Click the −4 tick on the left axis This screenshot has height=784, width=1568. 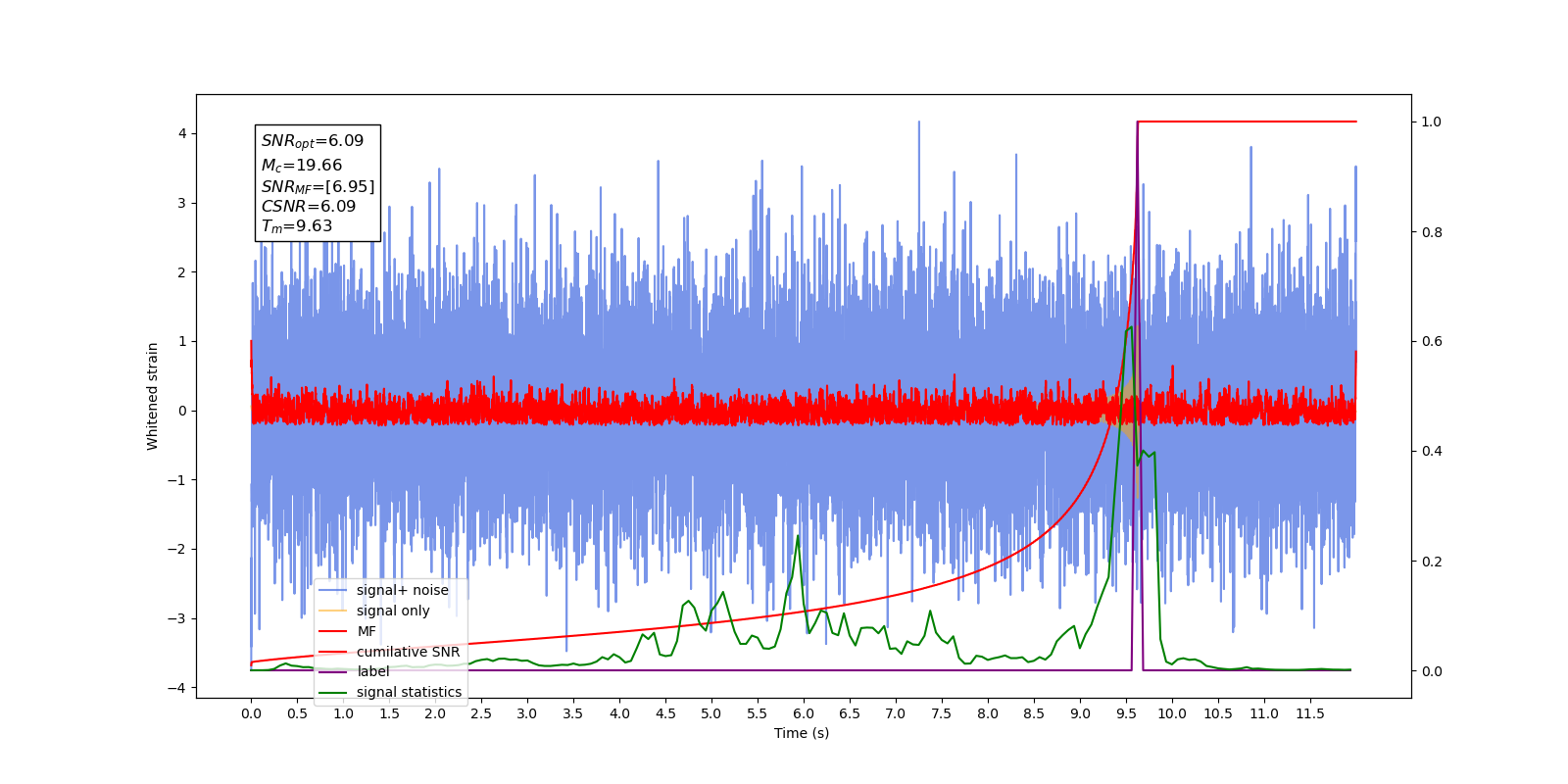[x=177, y=688]
